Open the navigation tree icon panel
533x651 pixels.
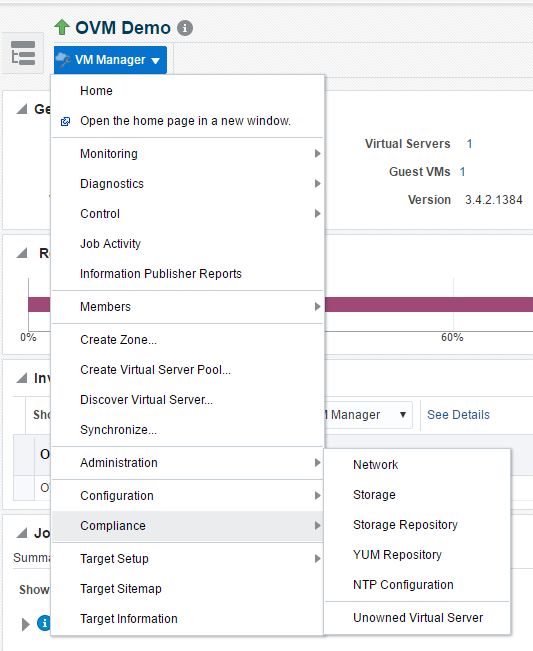[x=23, y=53]
